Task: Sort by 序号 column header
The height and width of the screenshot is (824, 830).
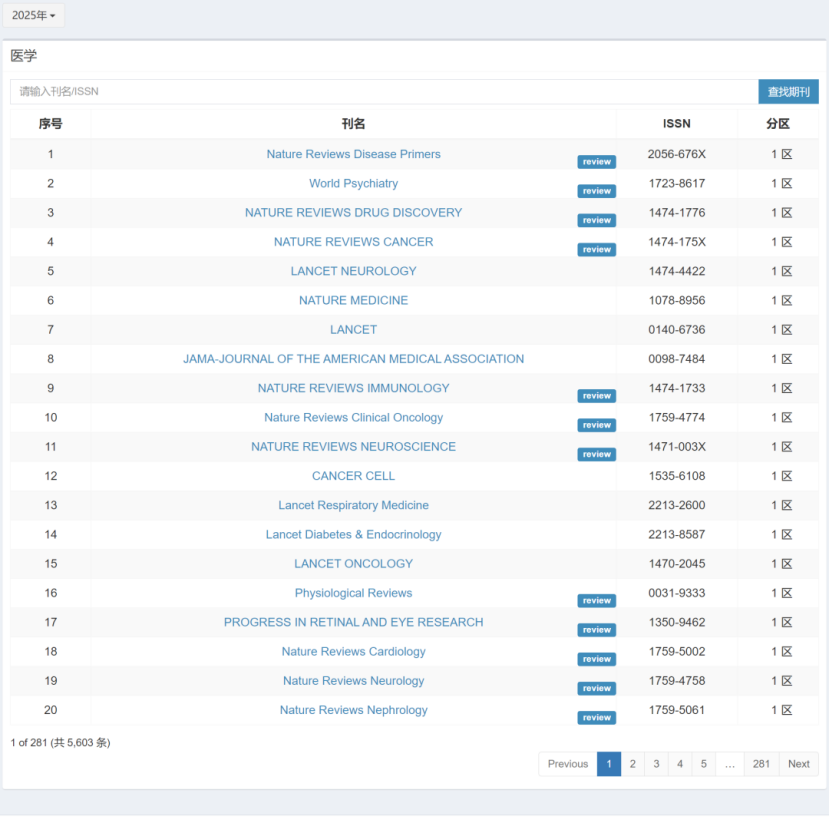Action: (50, 124)
